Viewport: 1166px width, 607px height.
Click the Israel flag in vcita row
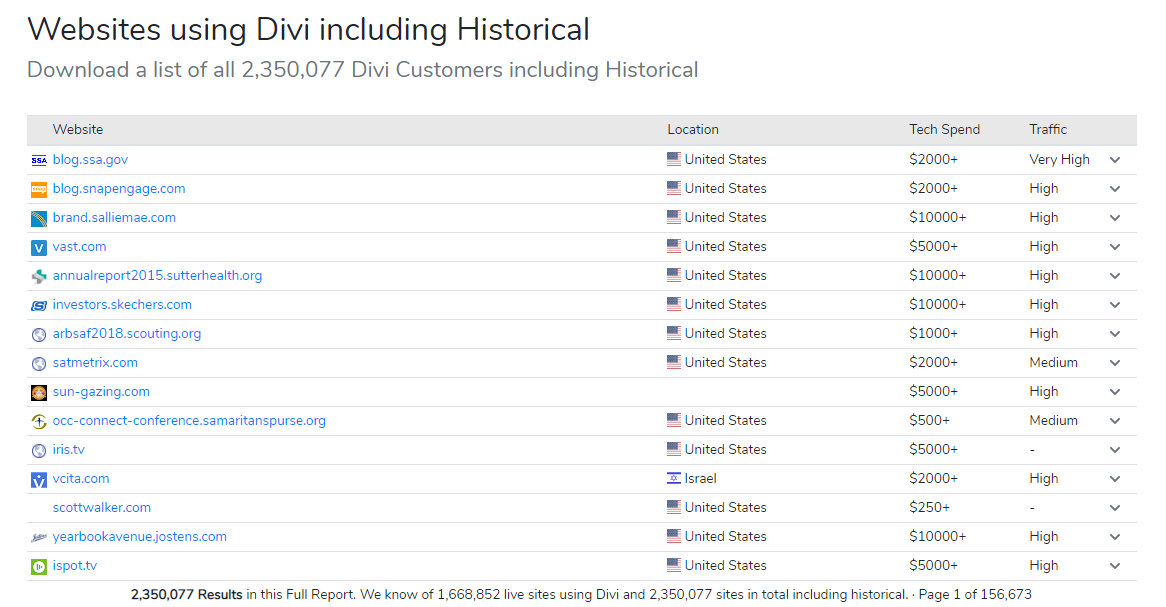pyautogui.click(x=674, y=479)
